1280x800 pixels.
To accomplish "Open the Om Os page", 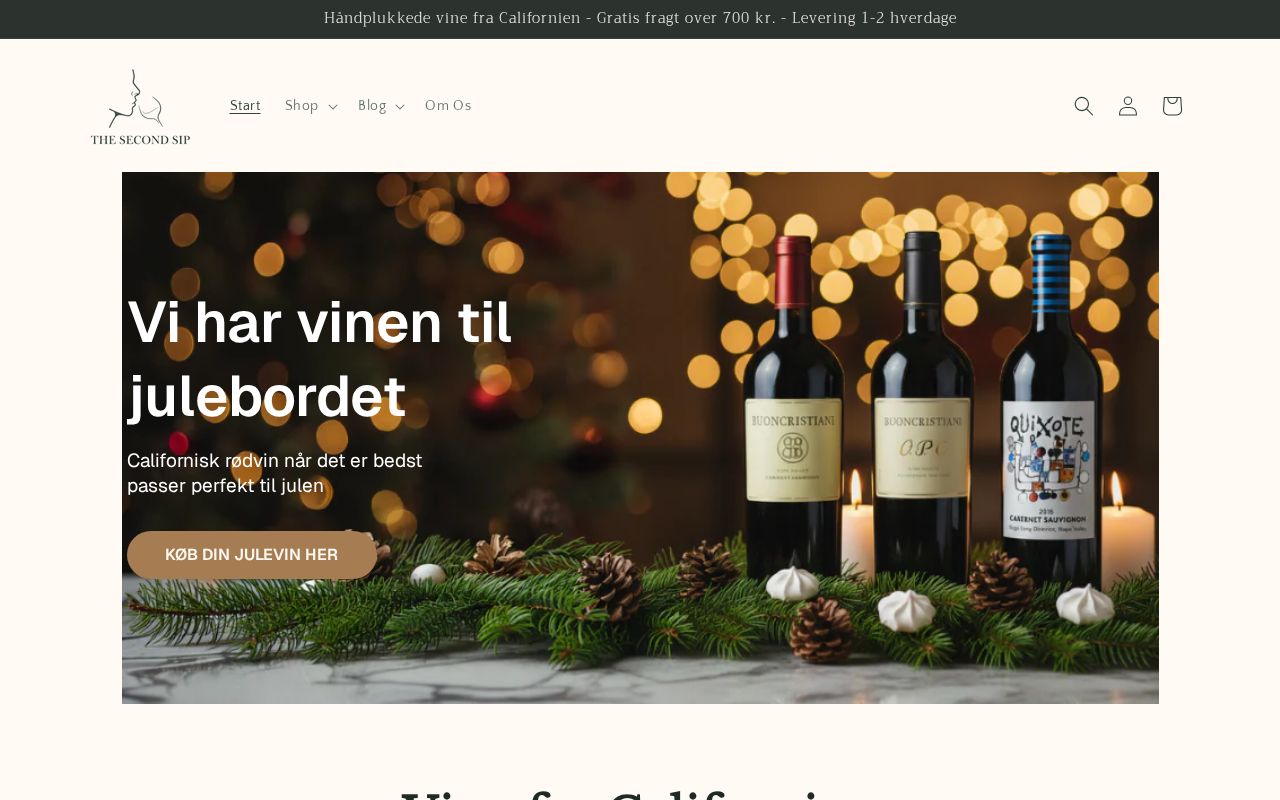I will coord(448,106).
